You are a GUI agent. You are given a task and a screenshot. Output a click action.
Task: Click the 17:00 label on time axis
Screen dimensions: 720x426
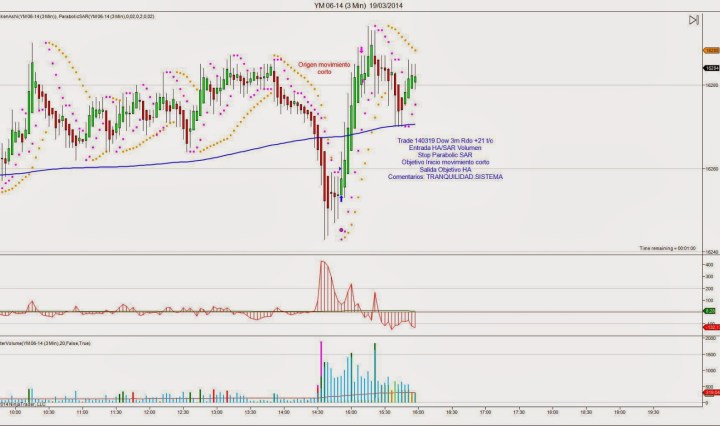(x=485, y=411)
